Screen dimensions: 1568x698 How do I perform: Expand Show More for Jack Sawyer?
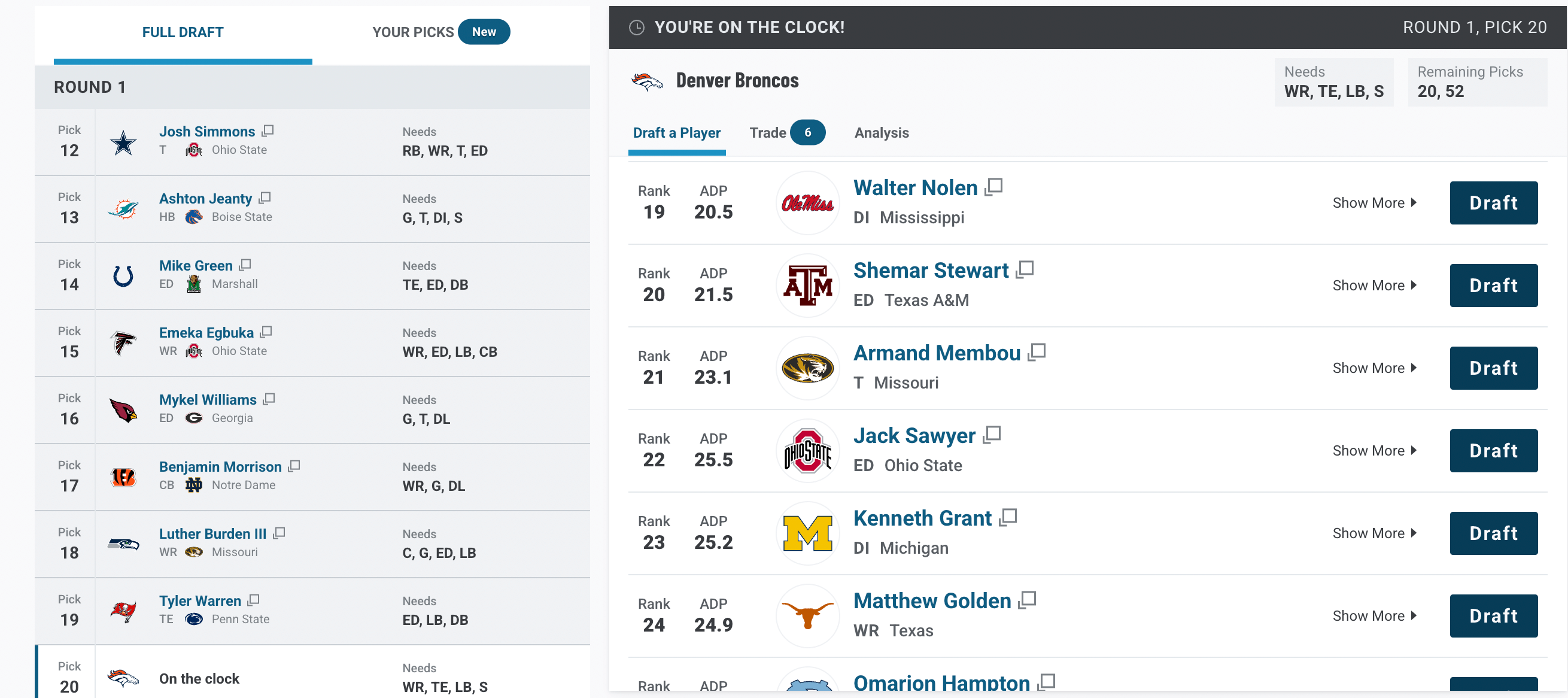1374,451
